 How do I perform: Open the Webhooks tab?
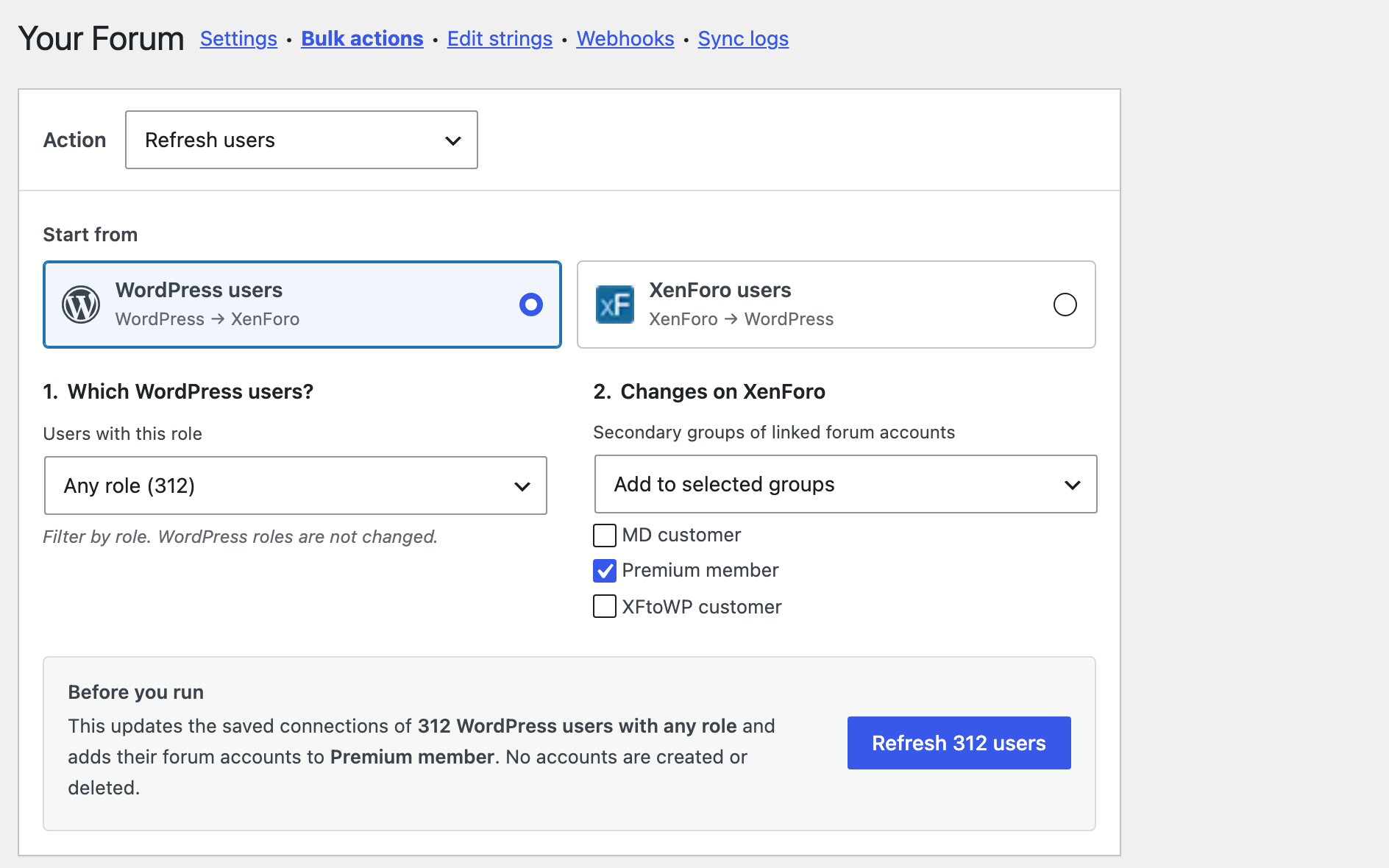(x=625, y=38)
